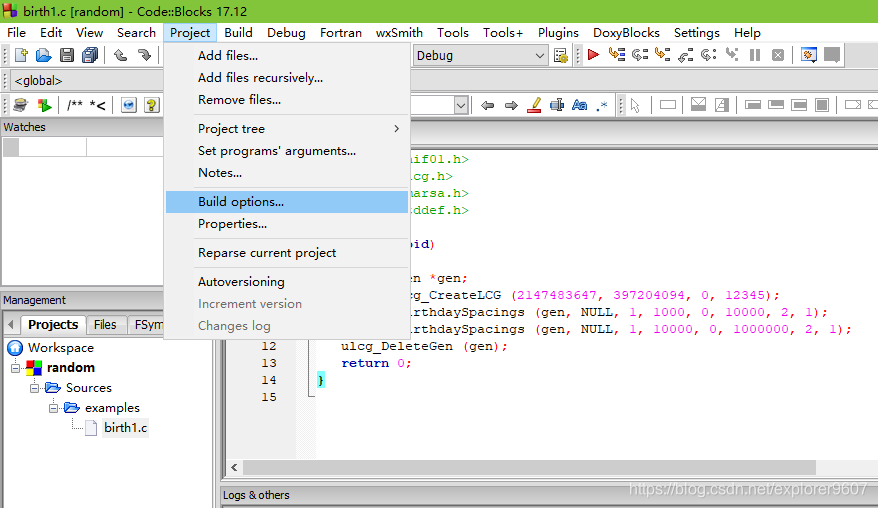
Task: Jump back with the left arrow icon
Action: [x=488, y=105]
